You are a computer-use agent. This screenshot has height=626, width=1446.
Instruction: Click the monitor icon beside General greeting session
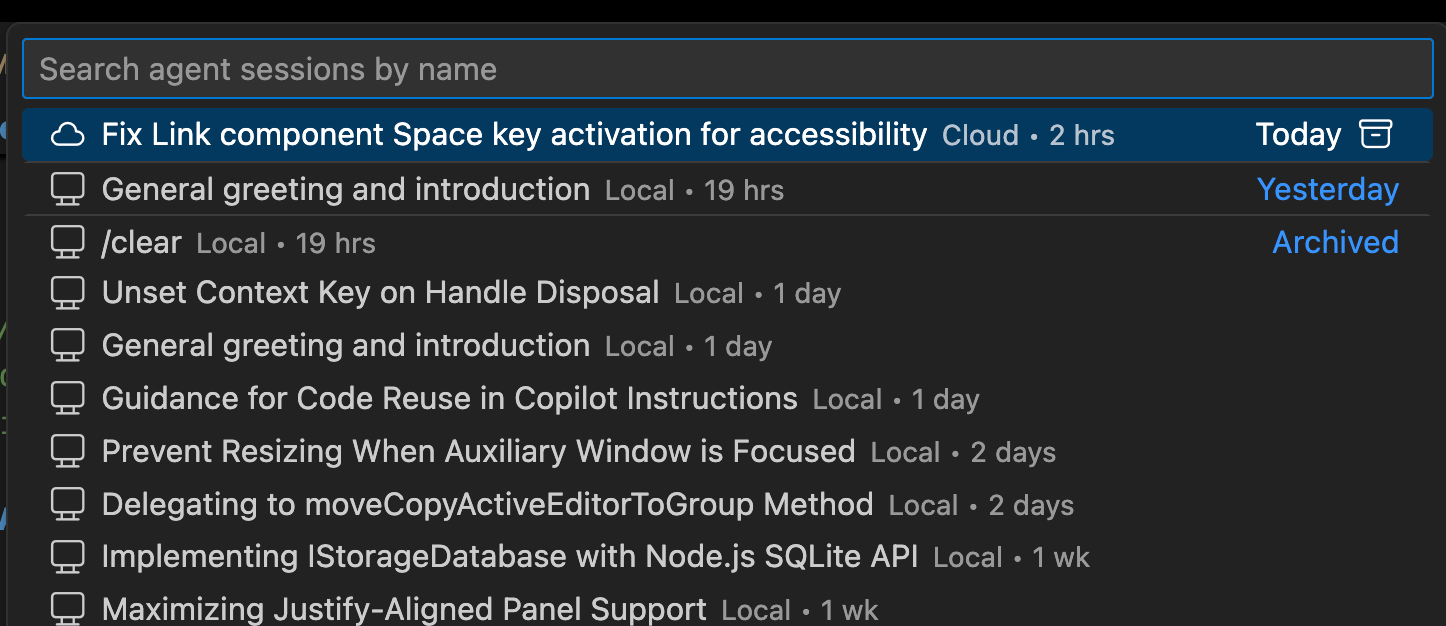(x=67, y=188)
